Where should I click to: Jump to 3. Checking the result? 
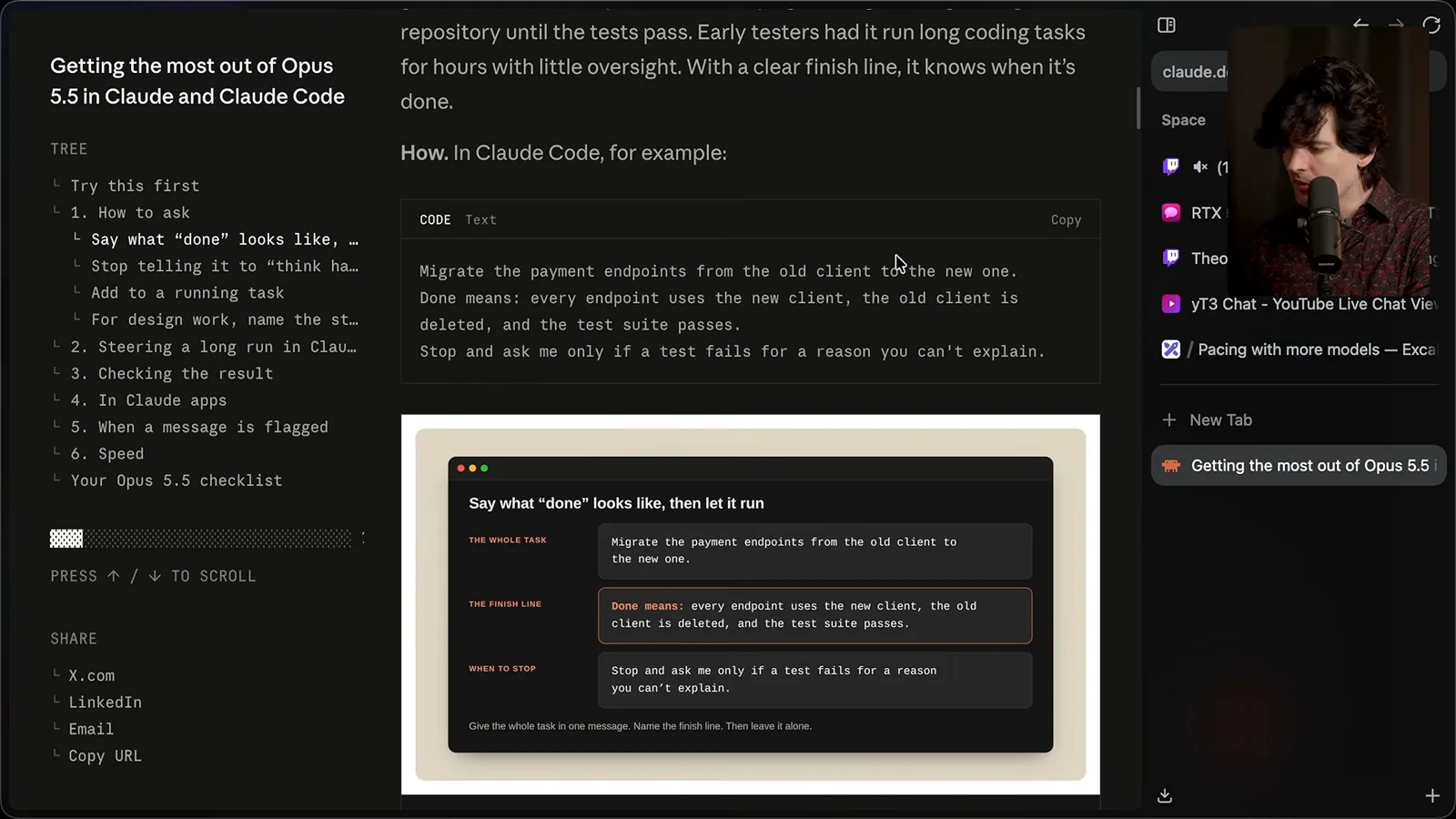pos(172,374)
